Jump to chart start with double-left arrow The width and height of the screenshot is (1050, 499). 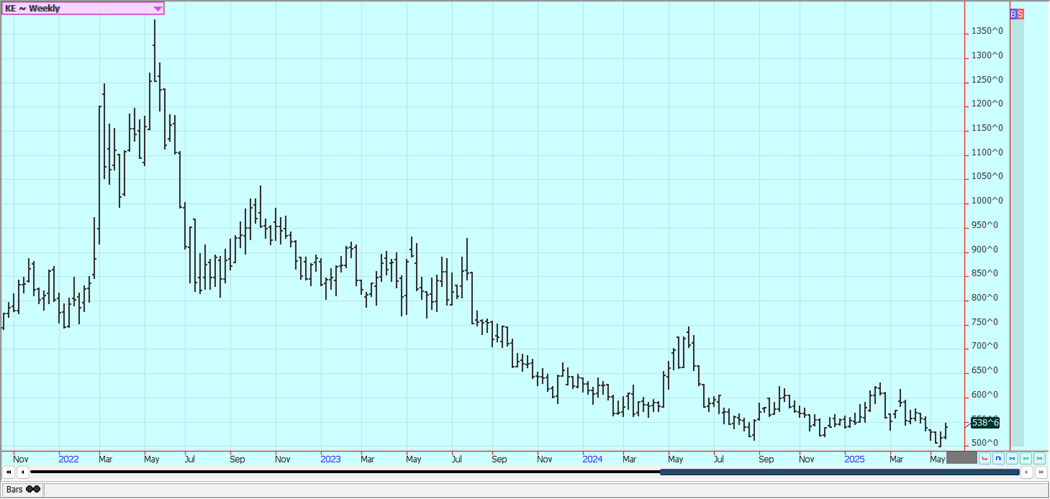coord(9,472)
